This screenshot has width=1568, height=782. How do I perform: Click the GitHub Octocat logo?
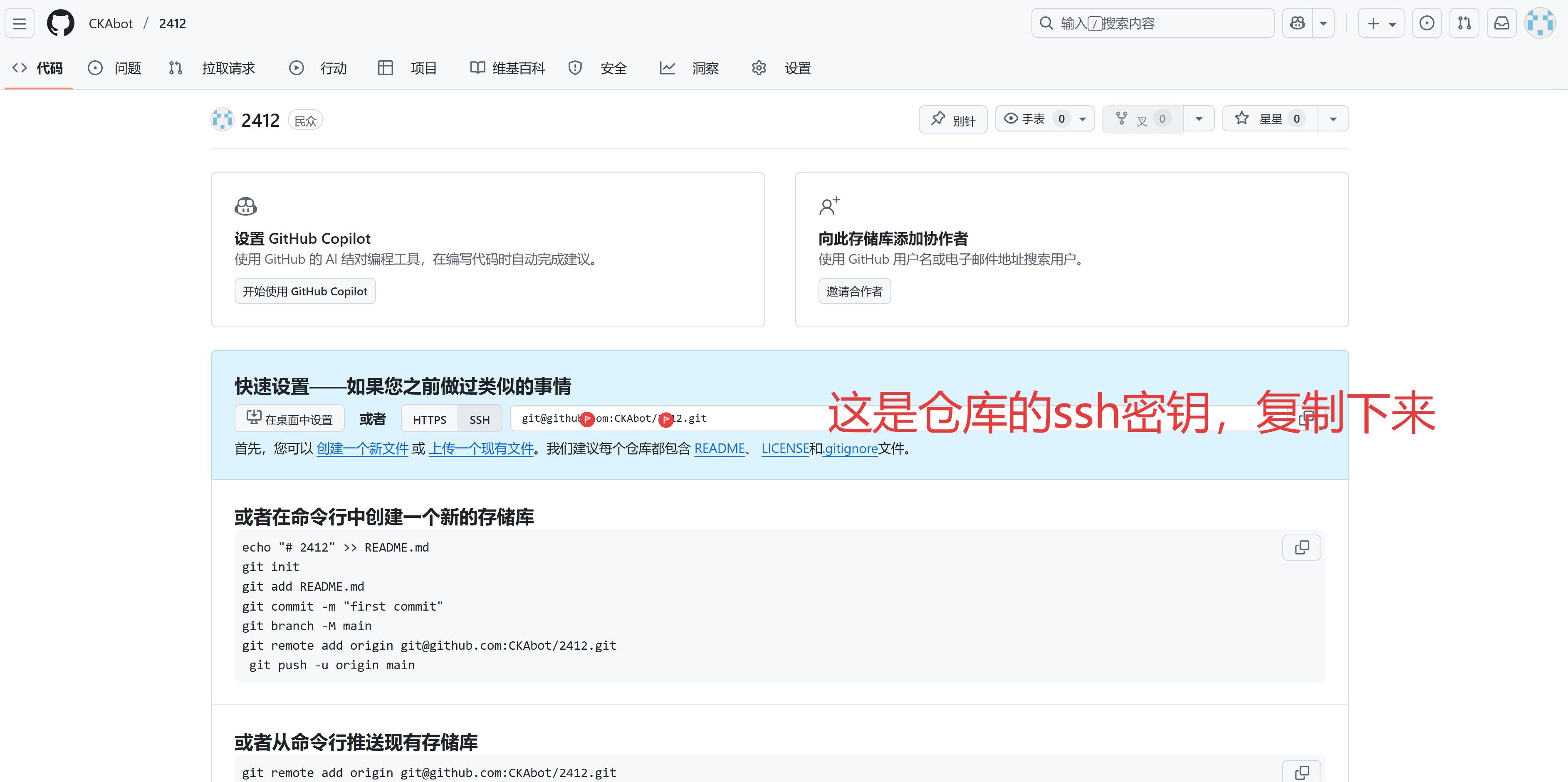point(60,24)
